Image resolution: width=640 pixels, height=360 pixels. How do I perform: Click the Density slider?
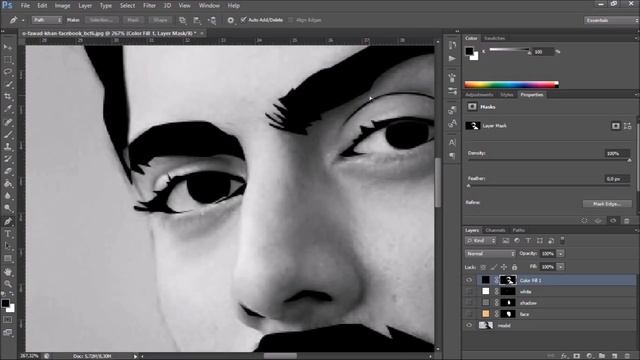click(x=549, y=160)
